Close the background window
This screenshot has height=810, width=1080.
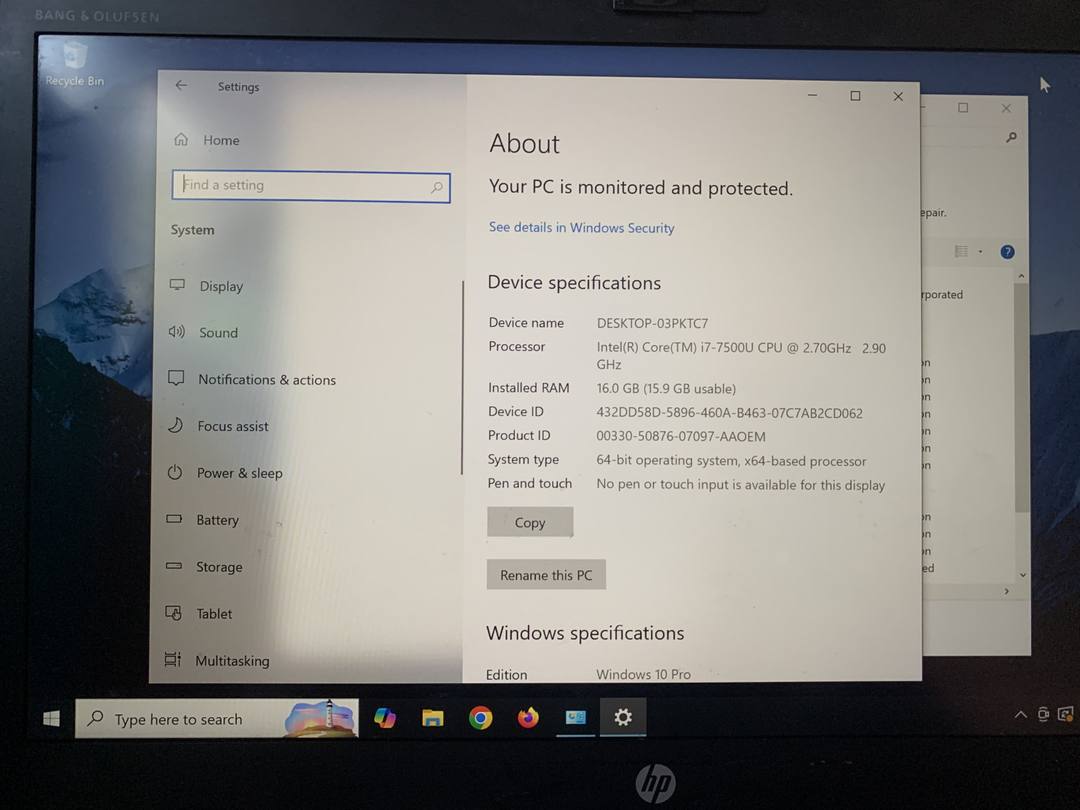1006,108
